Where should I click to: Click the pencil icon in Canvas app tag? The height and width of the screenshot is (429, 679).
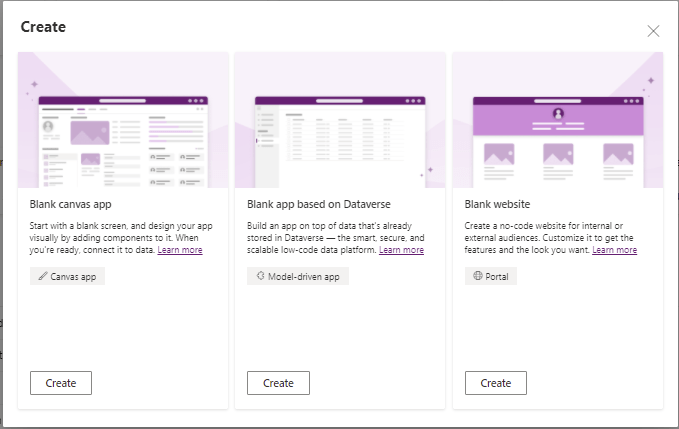[42, 276]
